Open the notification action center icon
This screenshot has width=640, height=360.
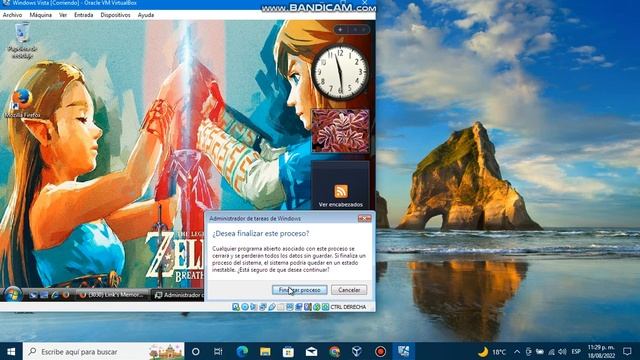[x=627, y=351]
